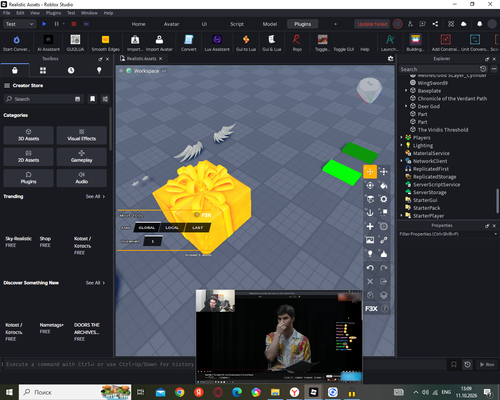
Task: Expand the Deer God model
Action: point(406,106)
